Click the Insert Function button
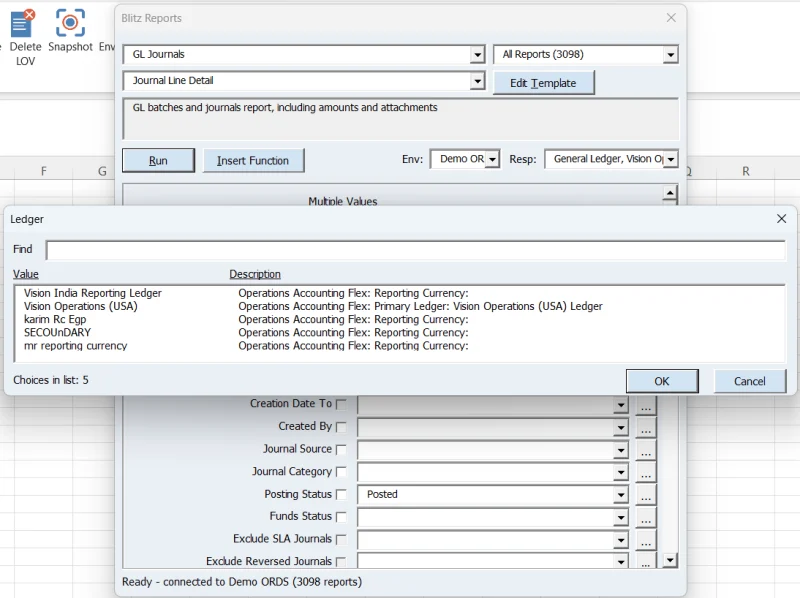Screen dimensions: 800x598 (x=253, y=160)
